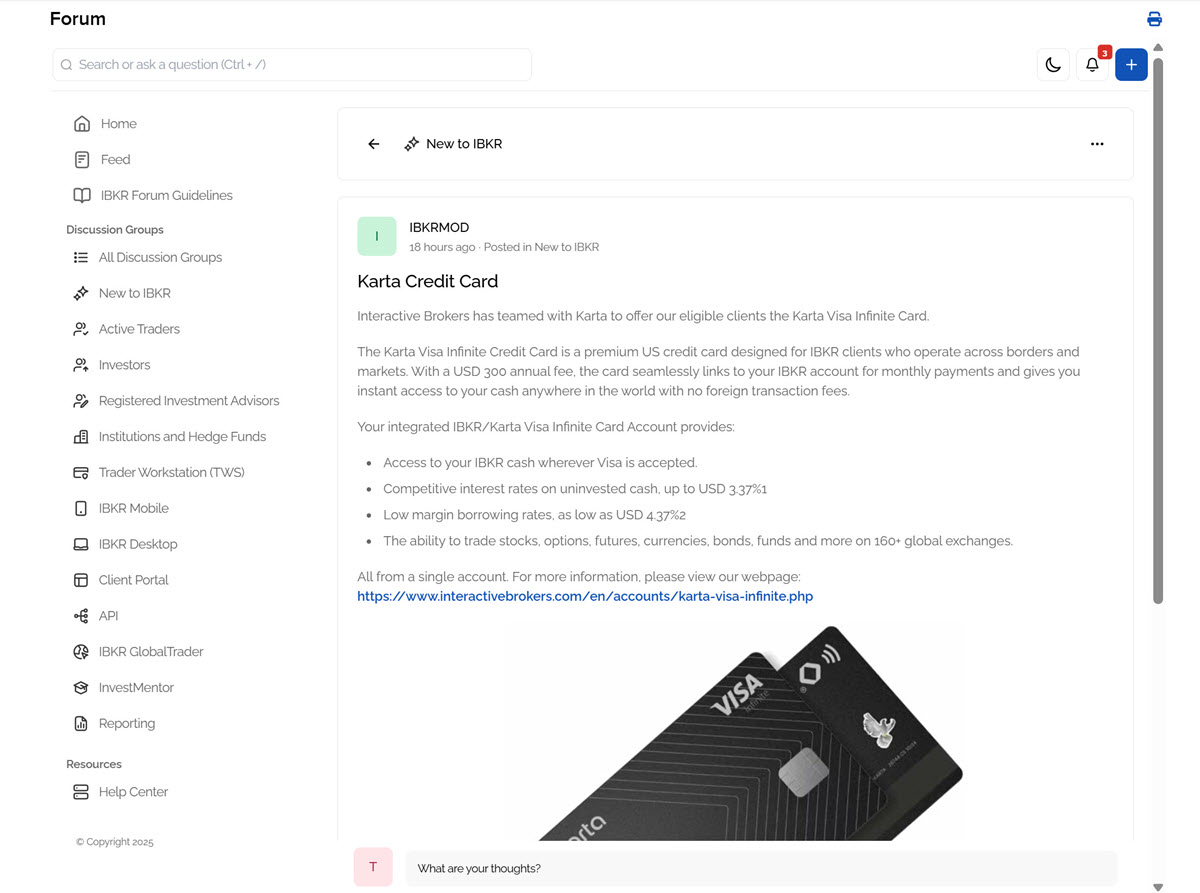
Task: Click the Client Portal grid icon
Action: (80, 579)
